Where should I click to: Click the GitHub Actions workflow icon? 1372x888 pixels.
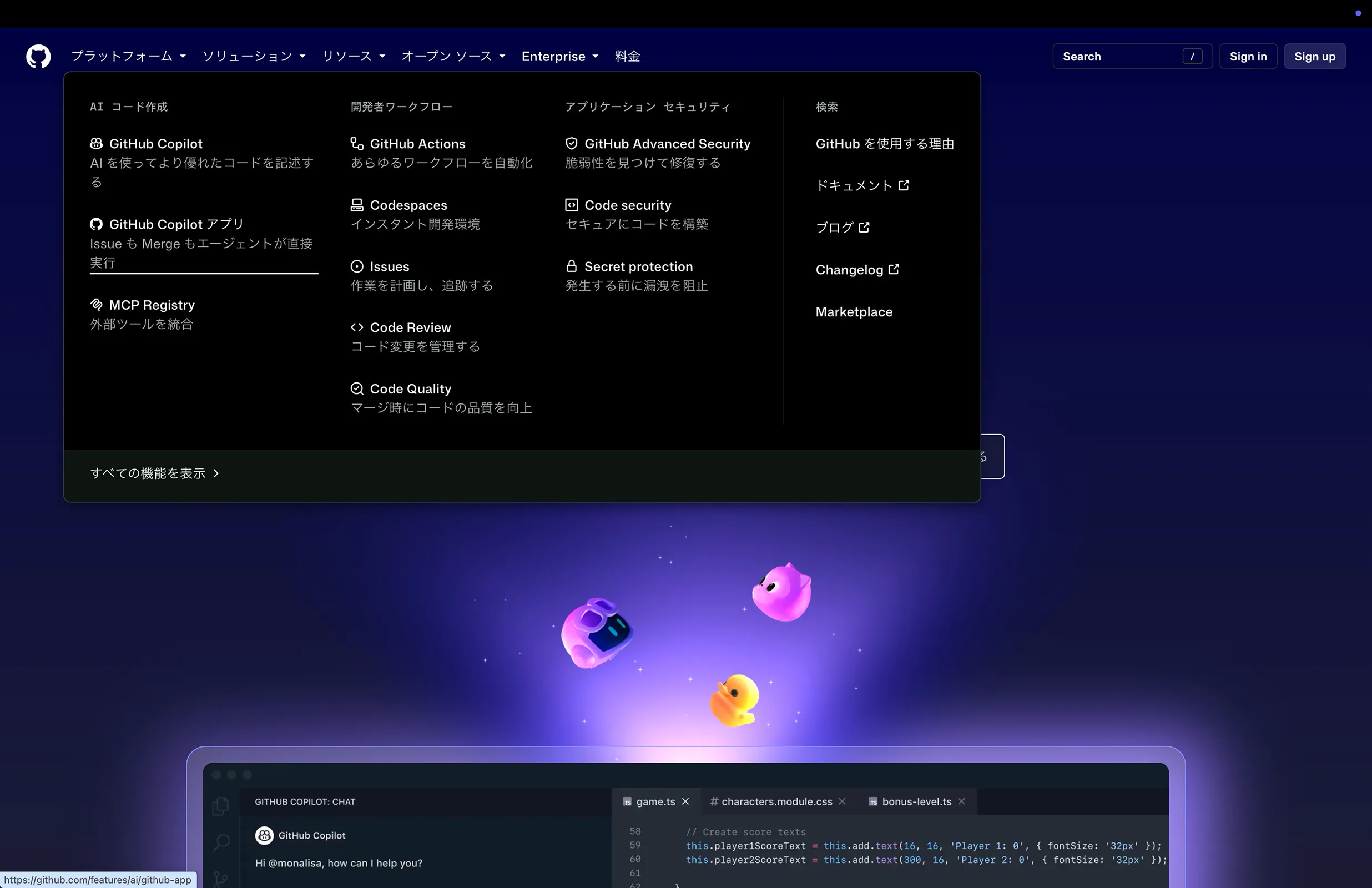357,144
